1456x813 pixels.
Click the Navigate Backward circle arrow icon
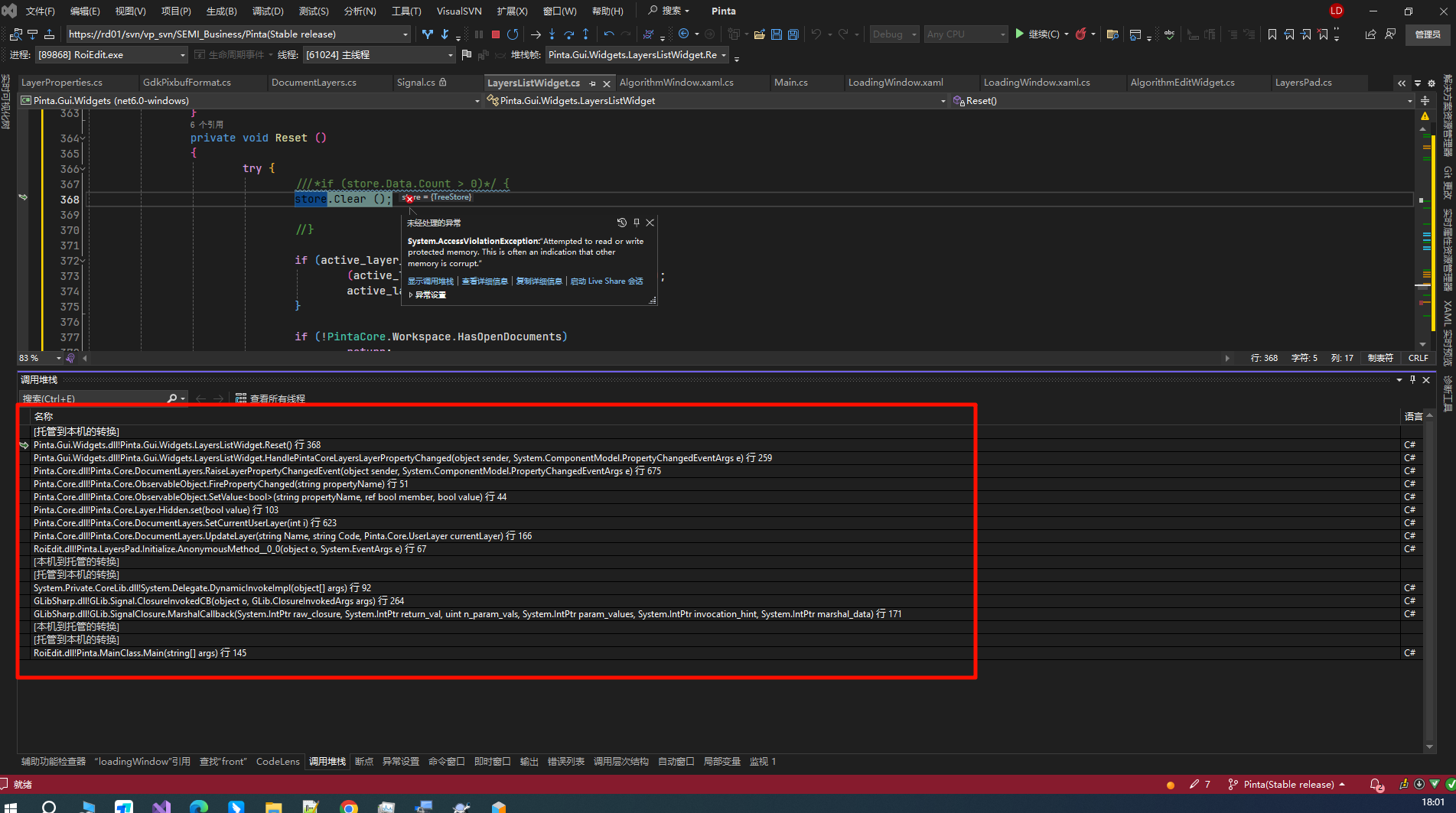tap(684, 34)
